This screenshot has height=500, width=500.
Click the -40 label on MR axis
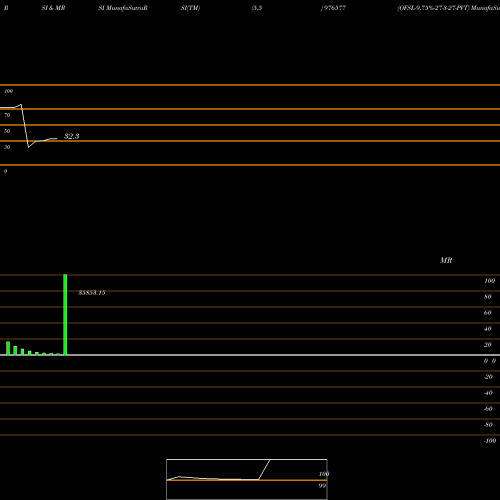click(x=488, y=393)
